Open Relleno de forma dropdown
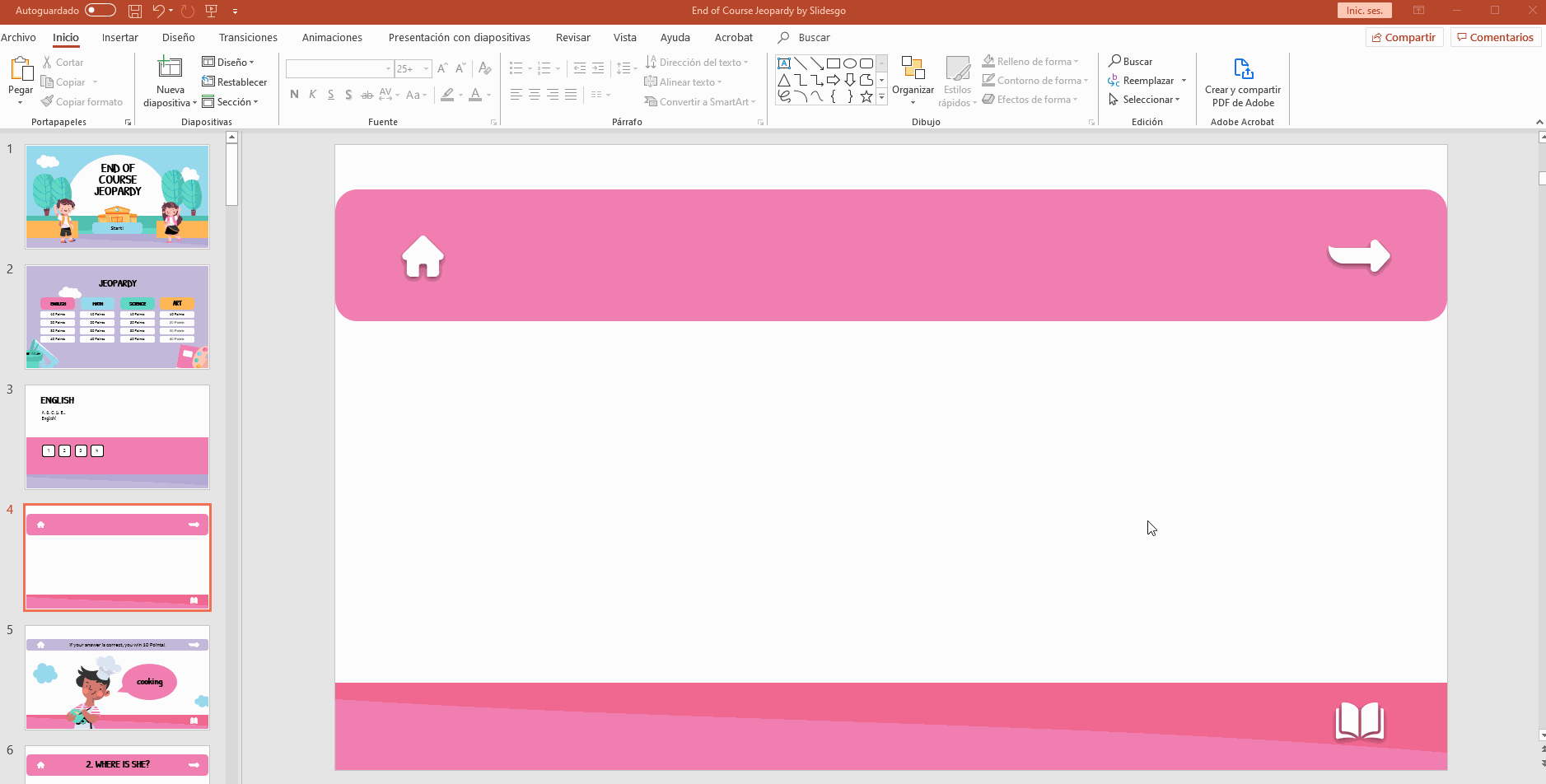 (x=1030, y=62)
